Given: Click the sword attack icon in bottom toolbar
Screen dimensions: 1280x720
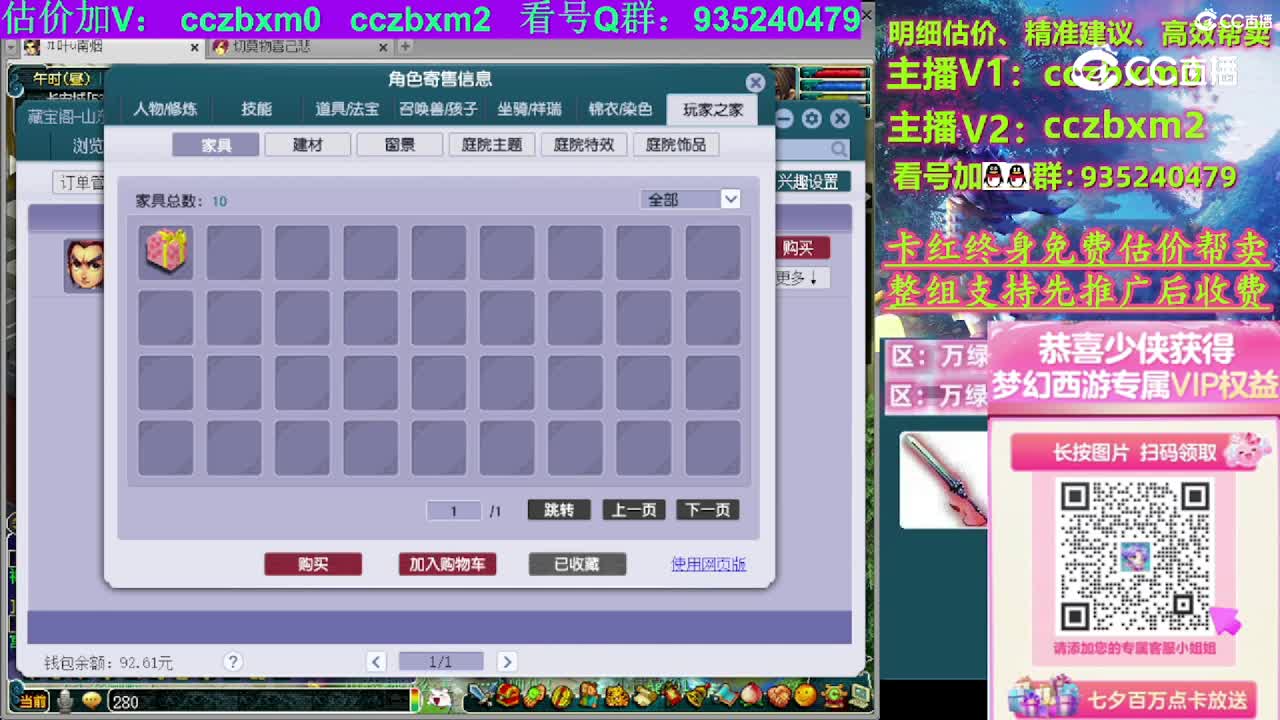Looking at the screenshot, I should point(481,694).
